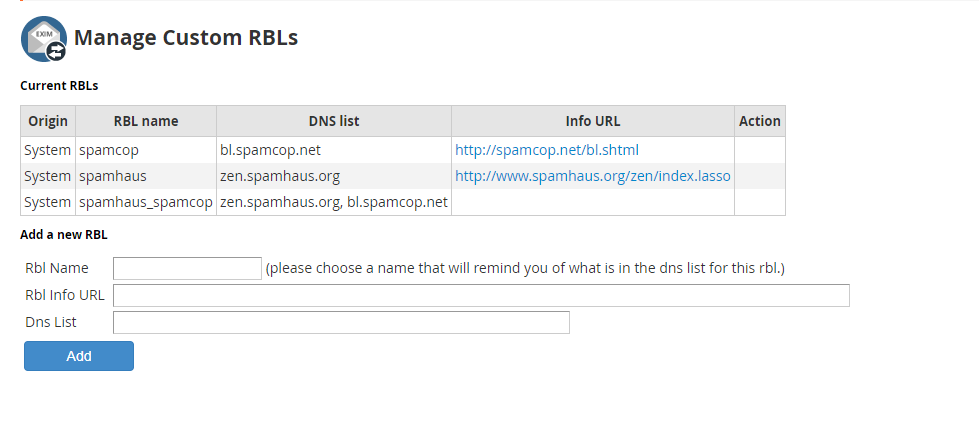
Task: Click the Manage Custom RBLs page heading
Action: (186, 38)
